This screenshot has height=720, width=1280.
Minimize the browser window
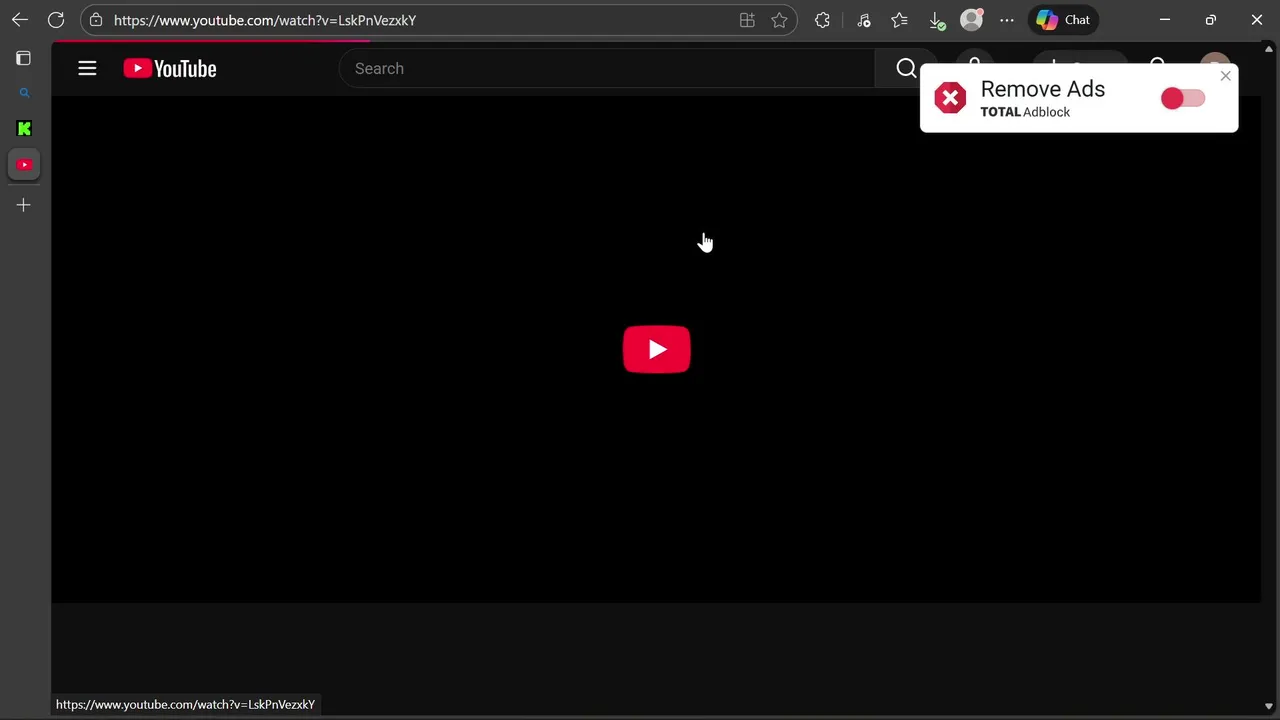tap(1165, 20)
